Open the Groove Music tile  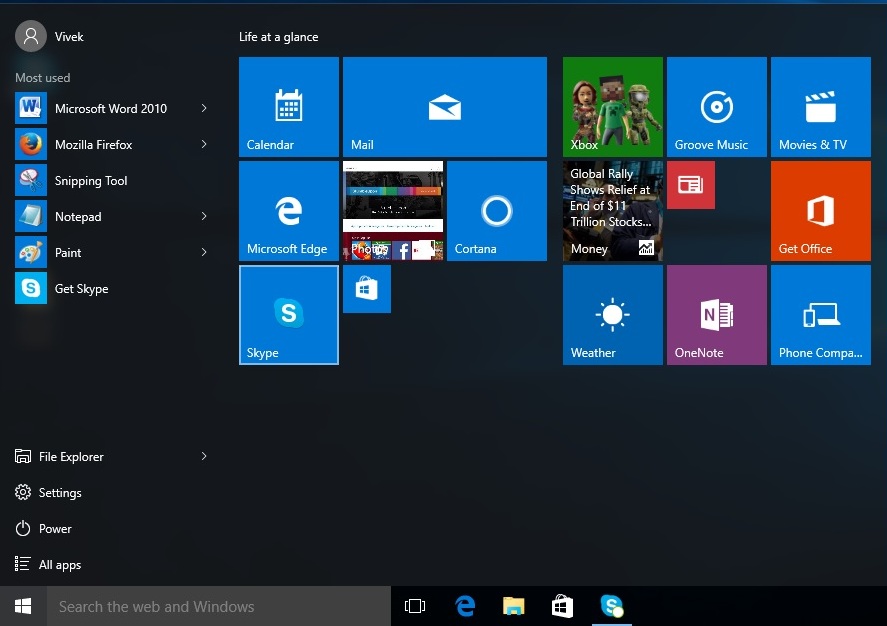(717, 107)
